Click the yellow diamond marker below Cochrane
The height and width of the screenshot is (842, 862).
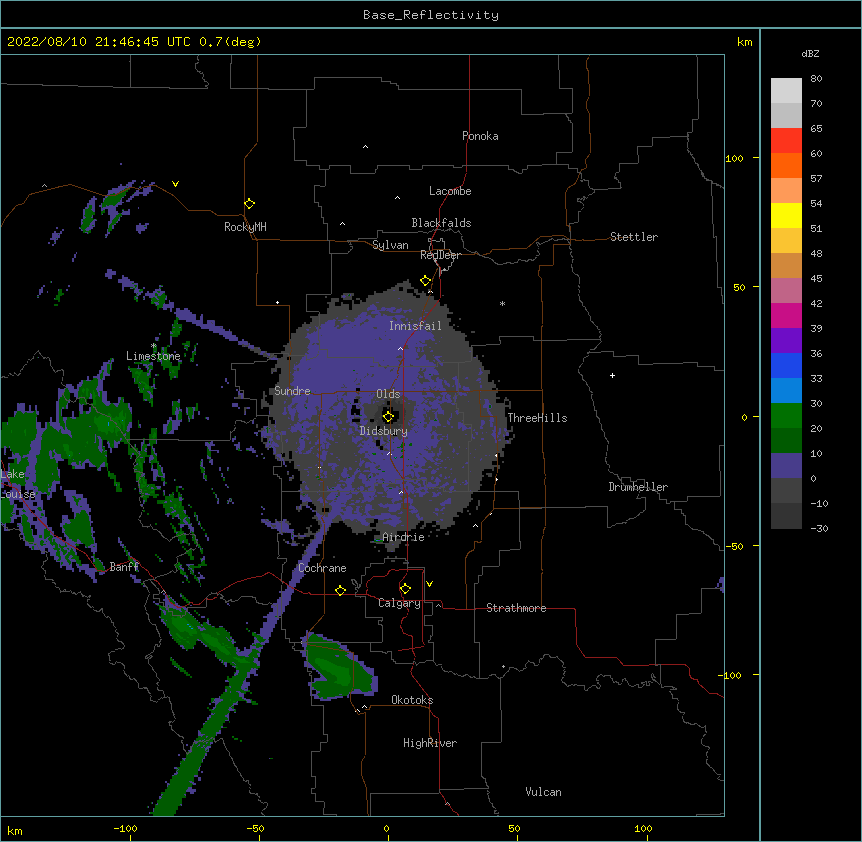point(340,590)
